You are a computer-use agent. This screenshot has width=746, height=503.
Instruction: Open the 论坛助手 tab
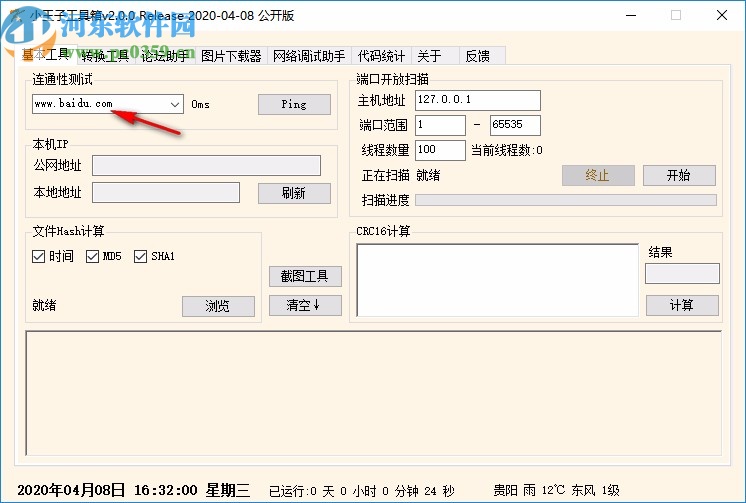(x=165, y=56)
